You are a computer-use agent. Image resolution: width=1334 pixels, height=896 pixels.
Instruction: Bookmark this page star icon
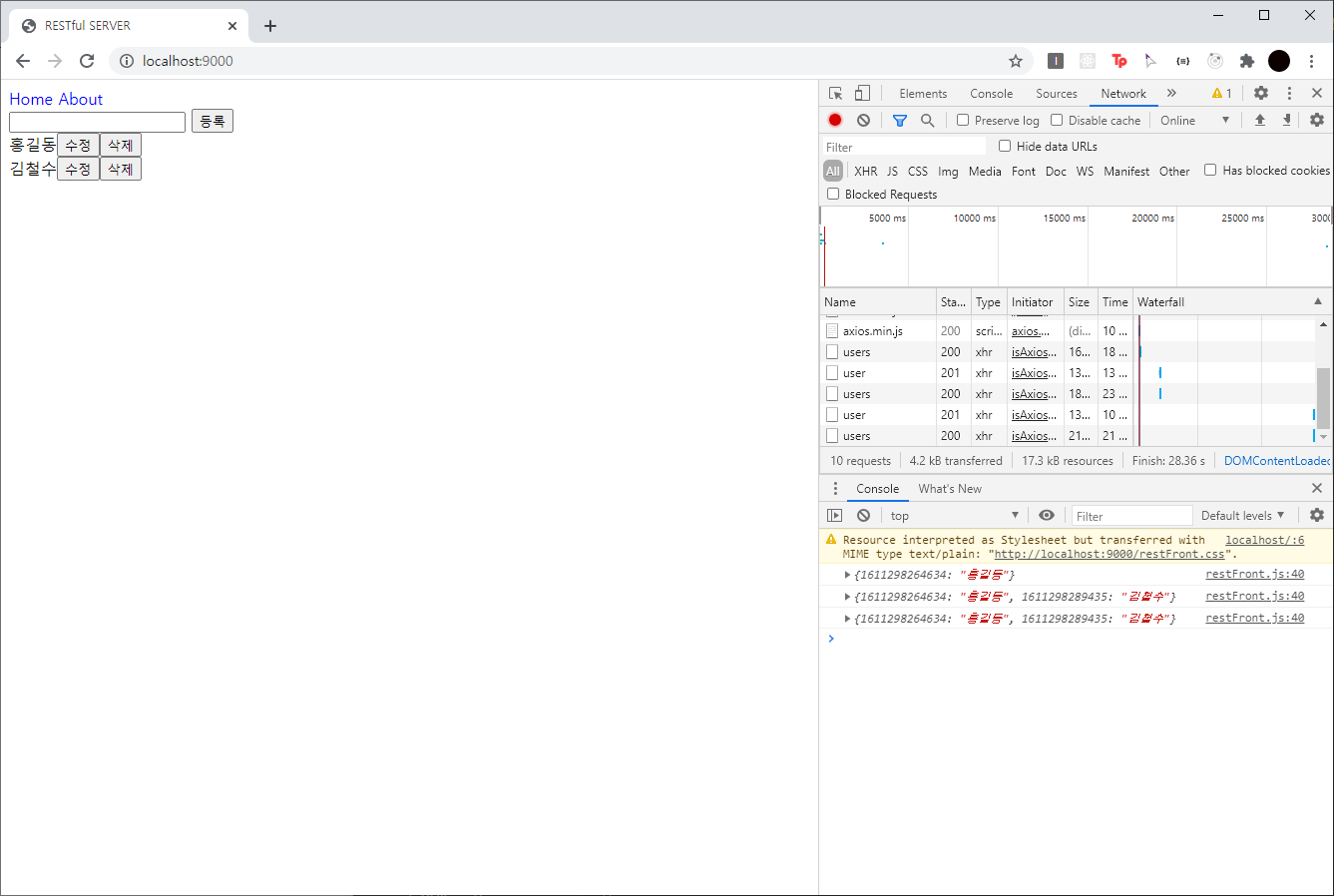[1016, 61]
